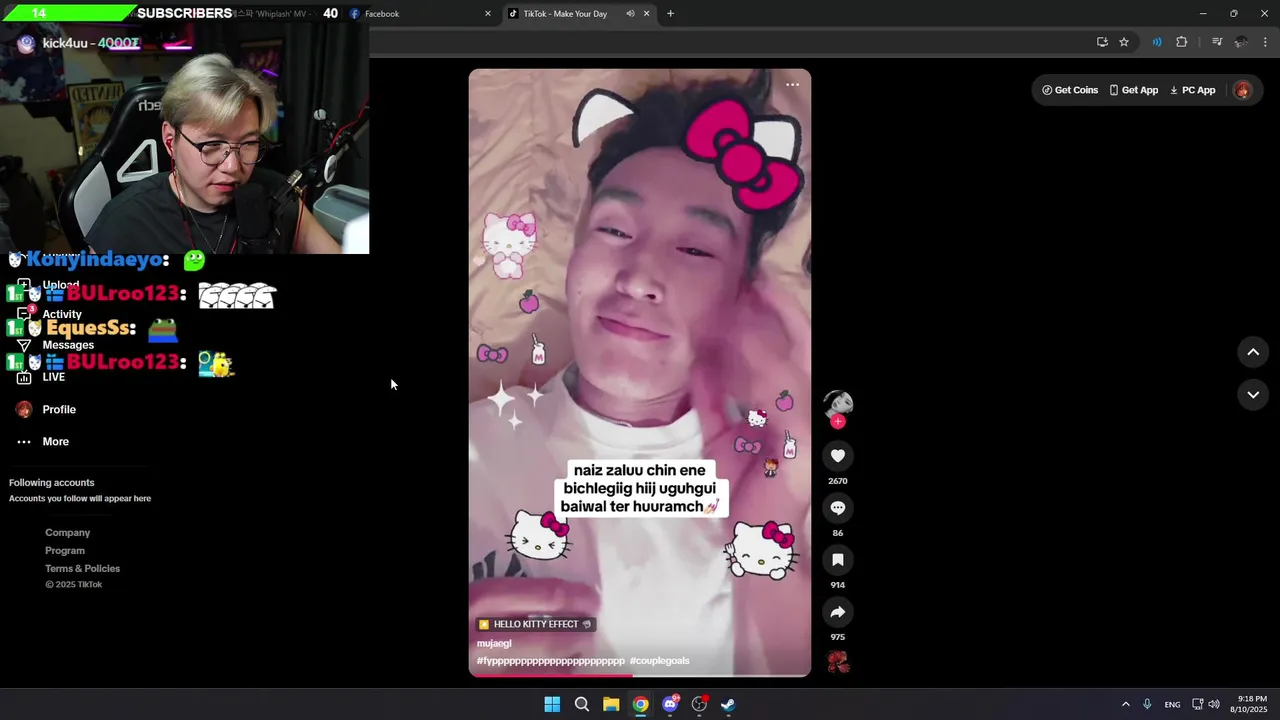1280x720 pixels.
Task: Open a new tab with the plus button
Action: click(x=670, y=14)
